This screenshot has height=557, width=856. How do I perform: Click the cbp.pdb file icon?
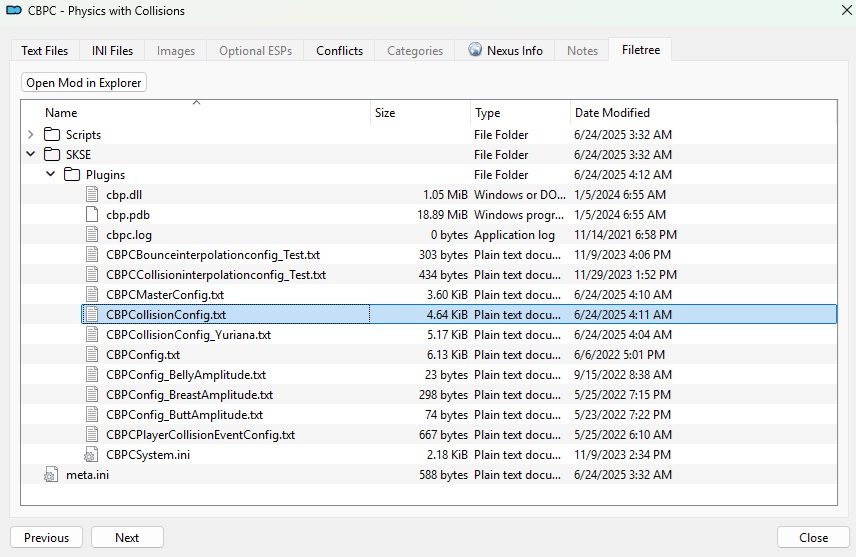point(92,215)
